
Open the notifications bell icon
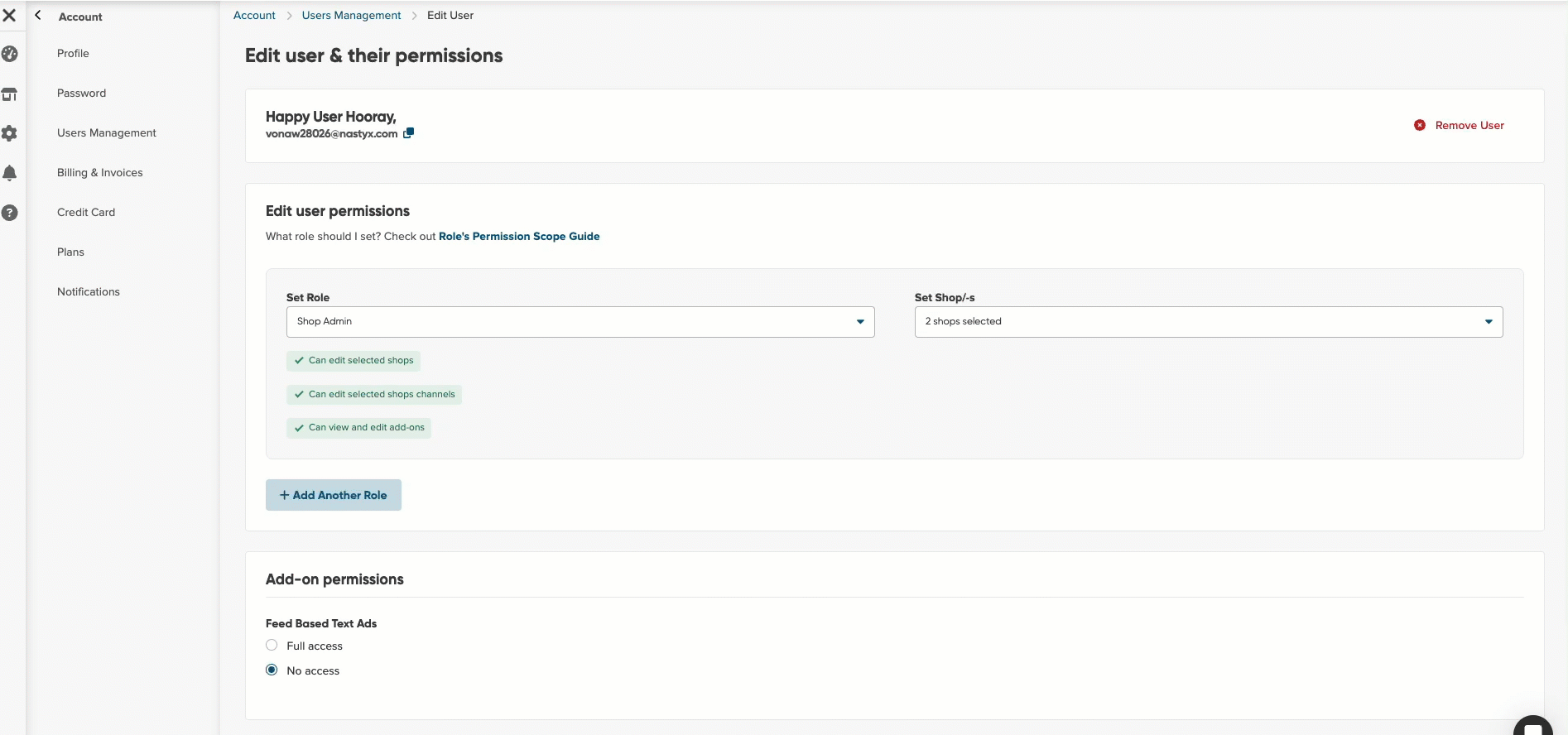10,173
